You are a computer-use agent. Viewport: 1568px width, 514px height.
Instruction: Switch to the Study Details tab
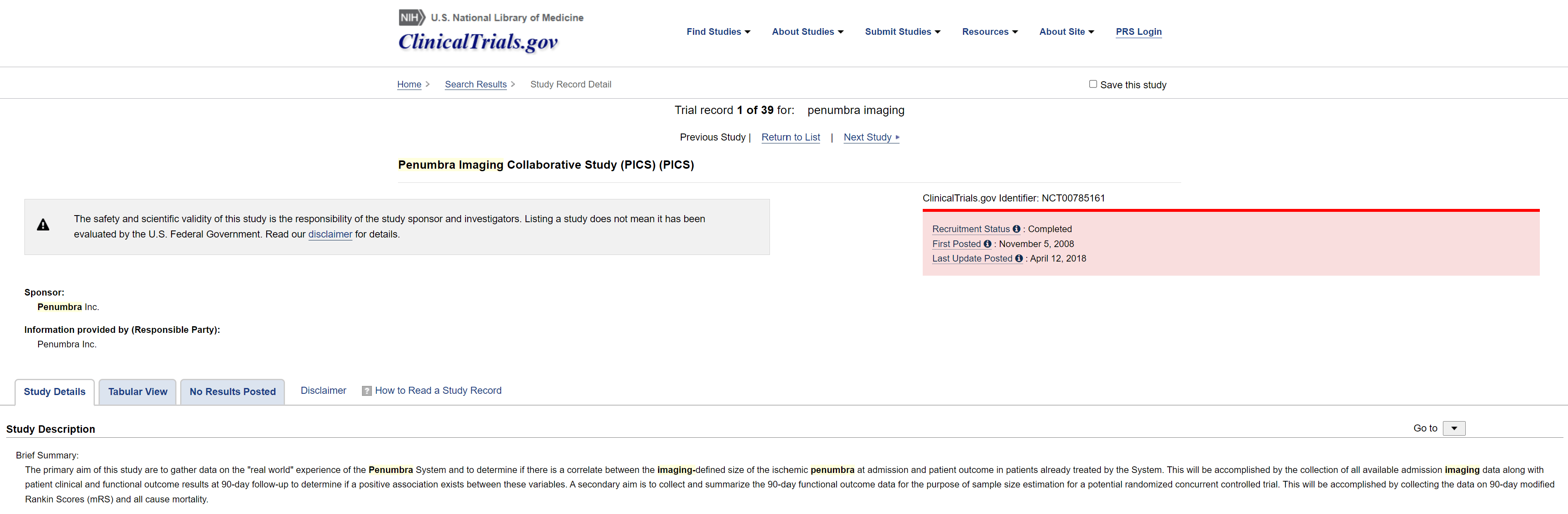[54, 392]
